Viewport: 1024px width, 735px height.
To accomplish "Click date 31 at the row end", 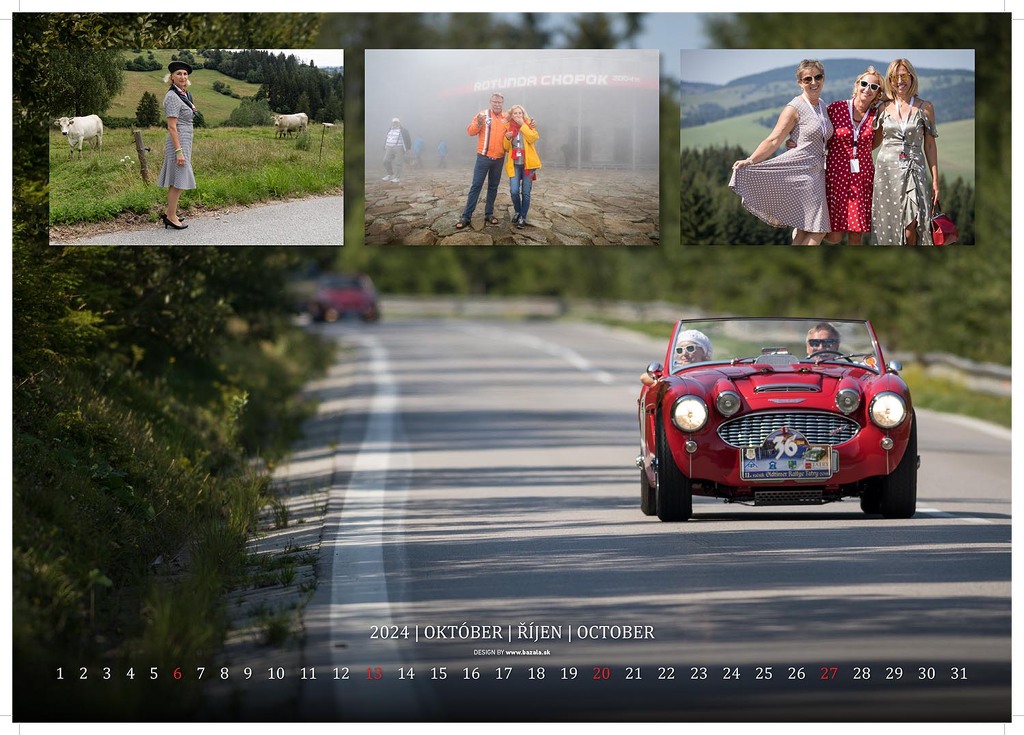I will [x=959, y=674].
